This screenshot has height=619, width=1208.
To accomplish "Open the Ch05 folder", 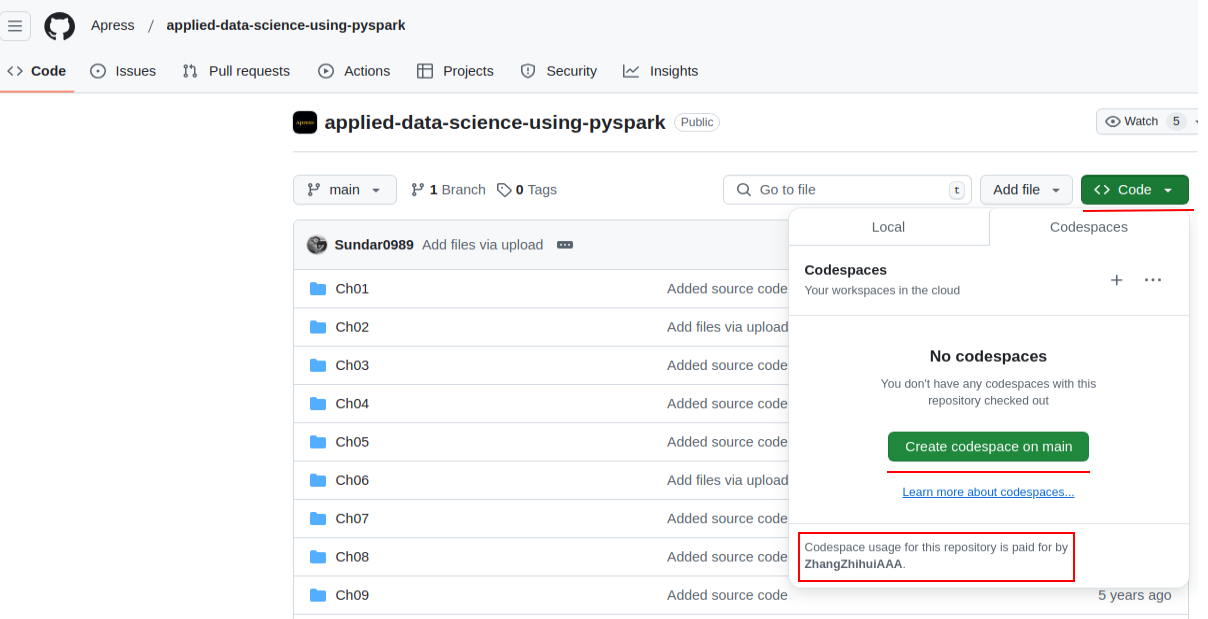I will (352, 442).
